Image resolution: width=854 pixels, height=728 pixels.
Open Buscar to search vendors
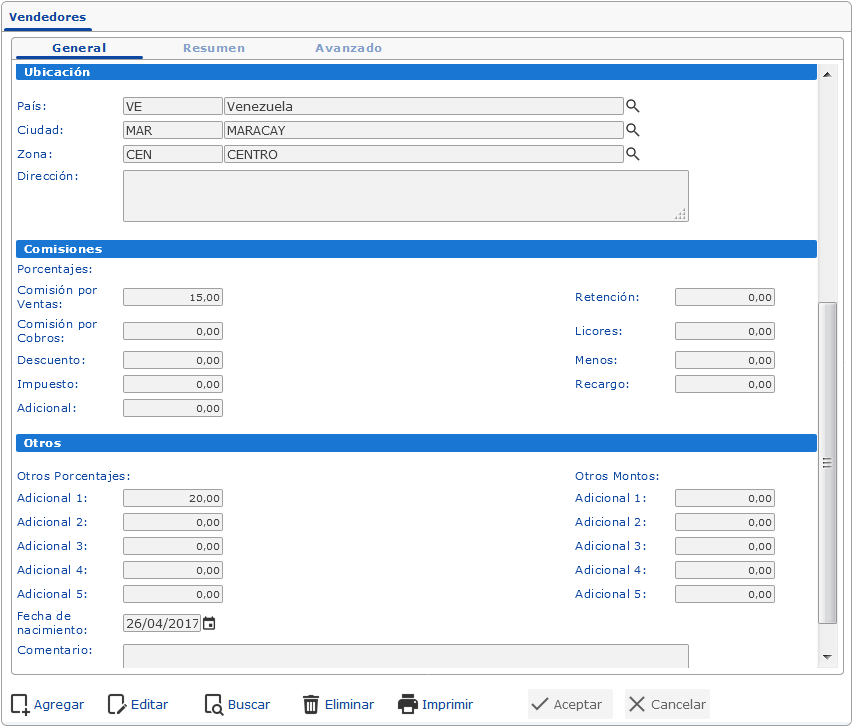pyautogui.click(x=237, y=704)
